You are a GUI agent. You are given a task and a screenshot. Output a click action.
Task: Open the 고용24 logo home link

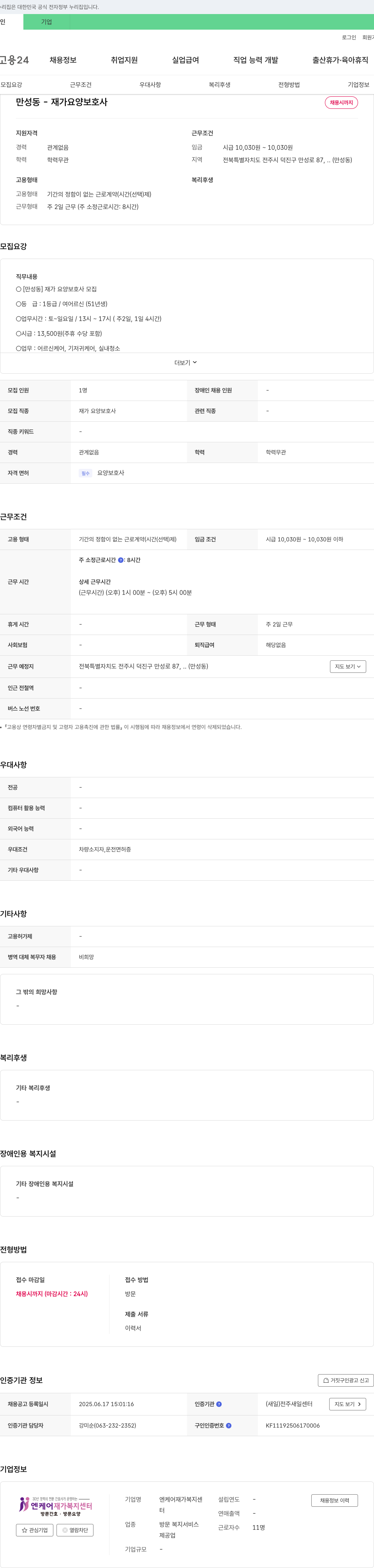[x=14, y=60]
